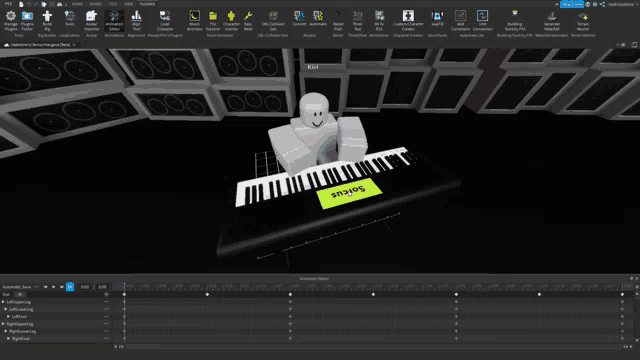The width and height of the screenshot is (640, 360).
Task: Open Unit Conversion tool
Action: point(482,21)
